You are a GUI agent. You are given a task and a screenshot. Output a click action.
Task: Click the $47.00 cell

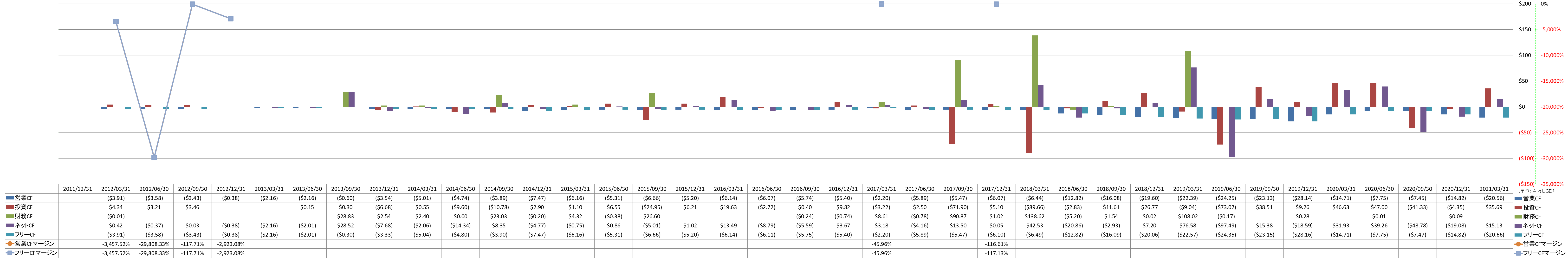click(x=1379, y=207)
